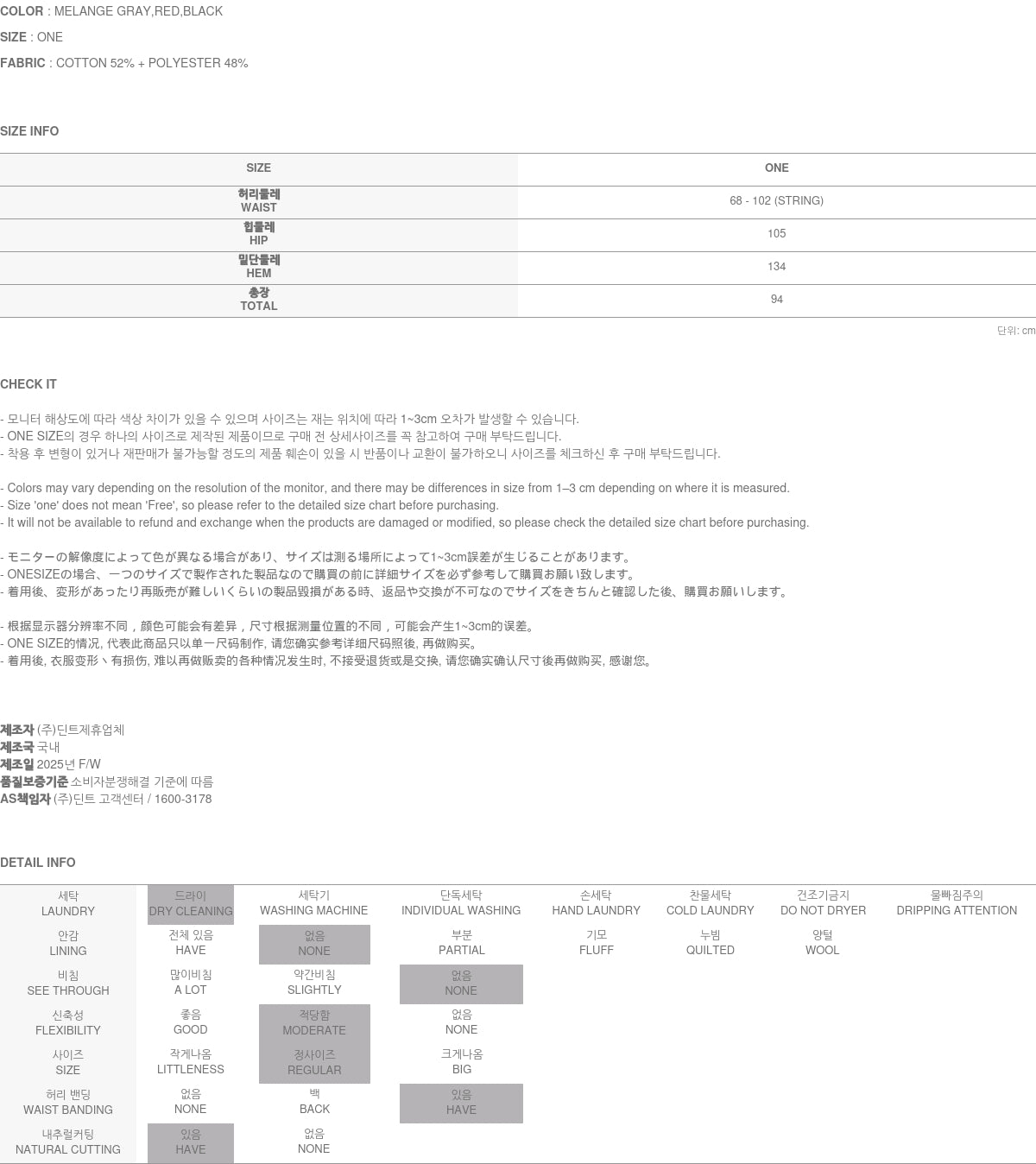This screenshot has height=1164, width=1036.
Task: Select the hem measurement value 134
Action: coord(776,267)
